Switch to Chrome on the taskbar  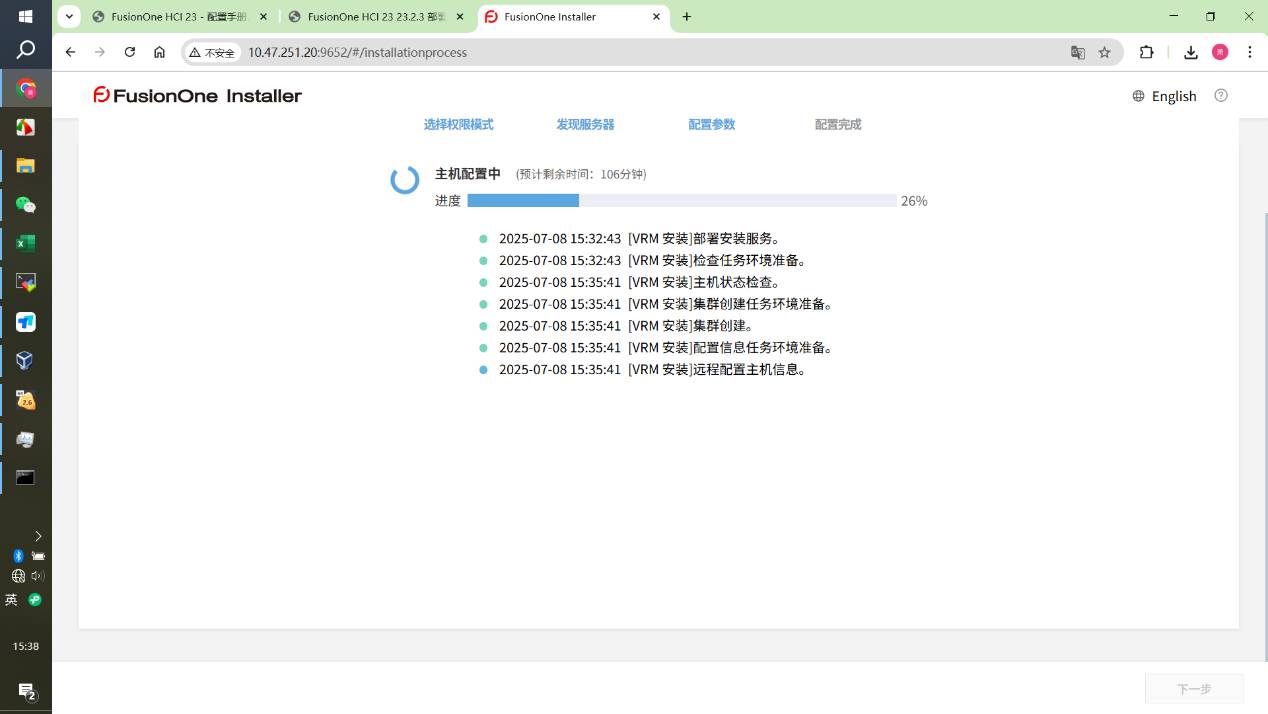26,89
